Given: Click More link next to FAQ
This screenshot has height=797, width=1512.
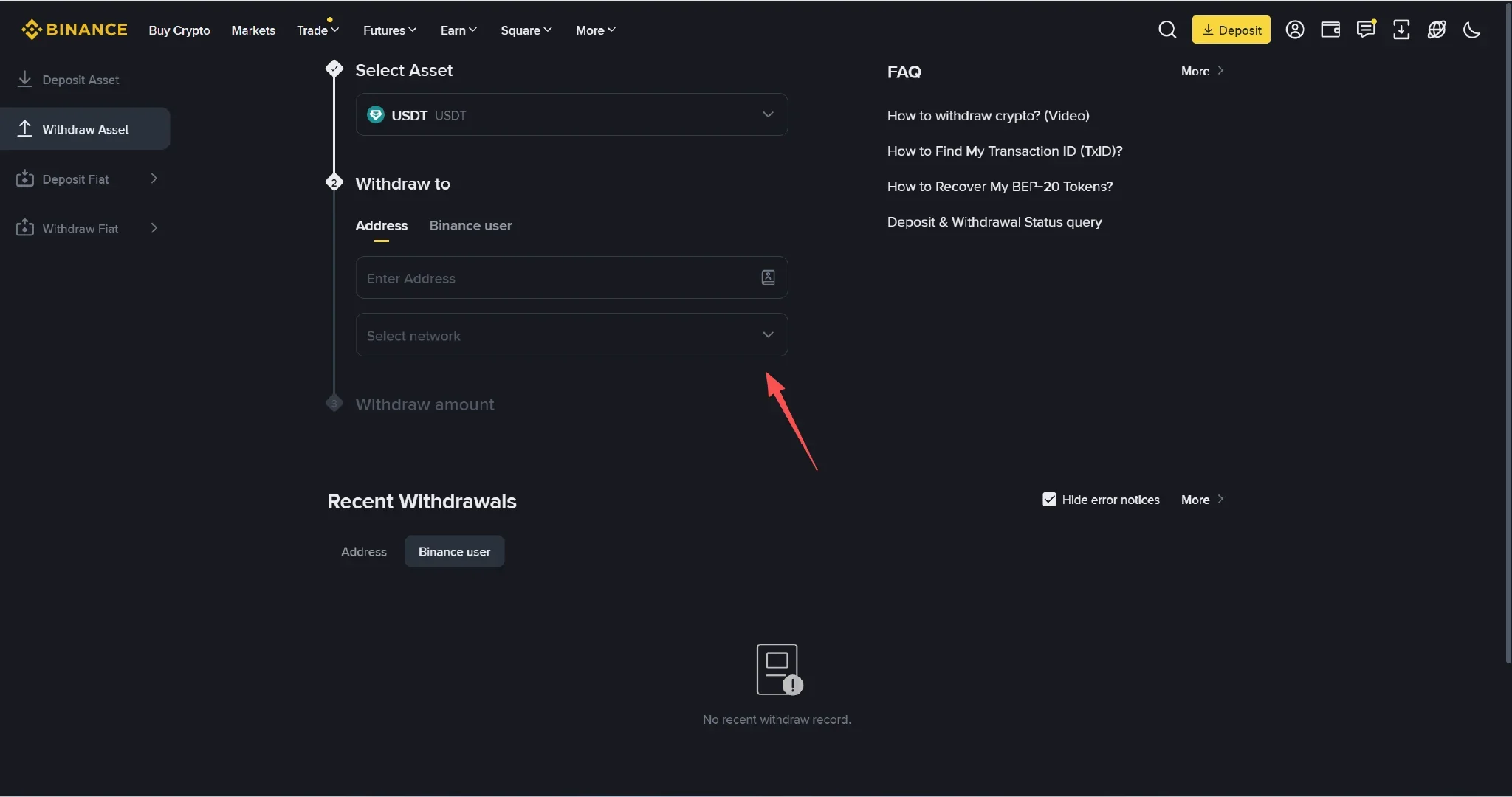Looking at the screenshot, I should coord(1202,71).
